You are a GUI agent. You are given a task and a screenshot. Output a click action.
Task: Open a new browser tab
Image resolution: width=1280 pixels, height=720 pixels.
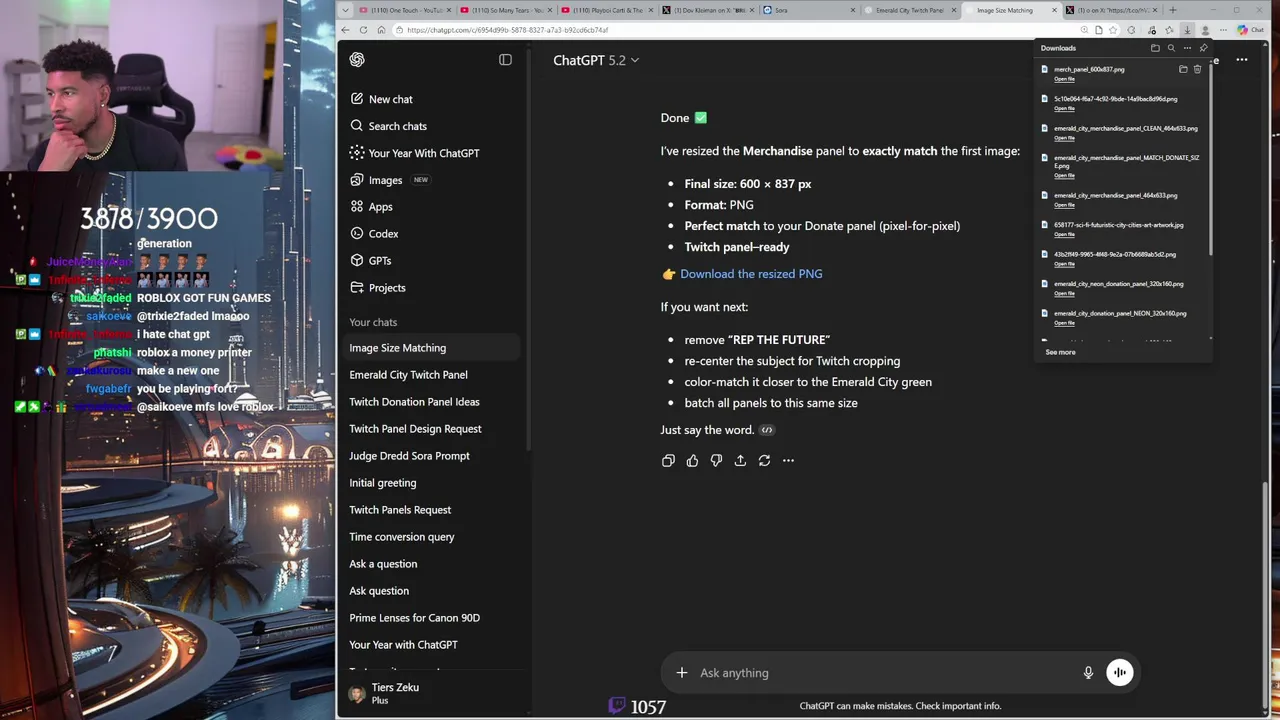click(1172, 10)
